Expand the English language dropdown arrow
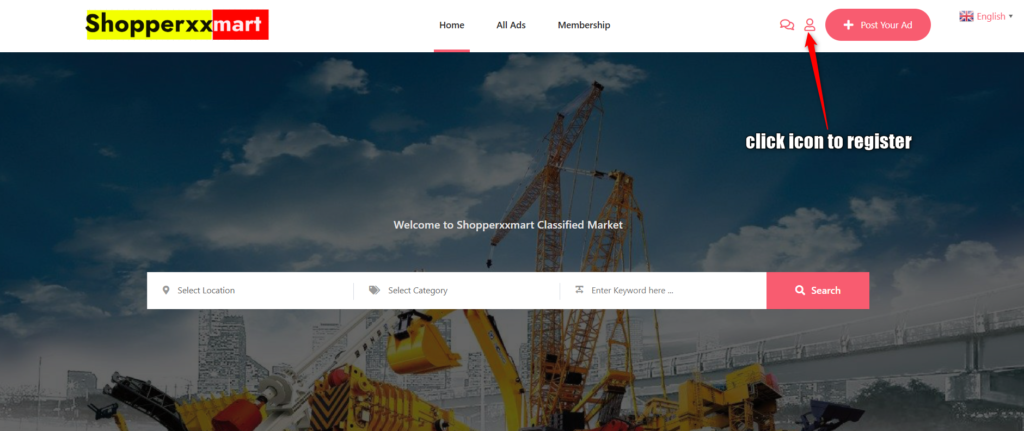This screenshot has width=1024, height=431. click(1011, 16)
